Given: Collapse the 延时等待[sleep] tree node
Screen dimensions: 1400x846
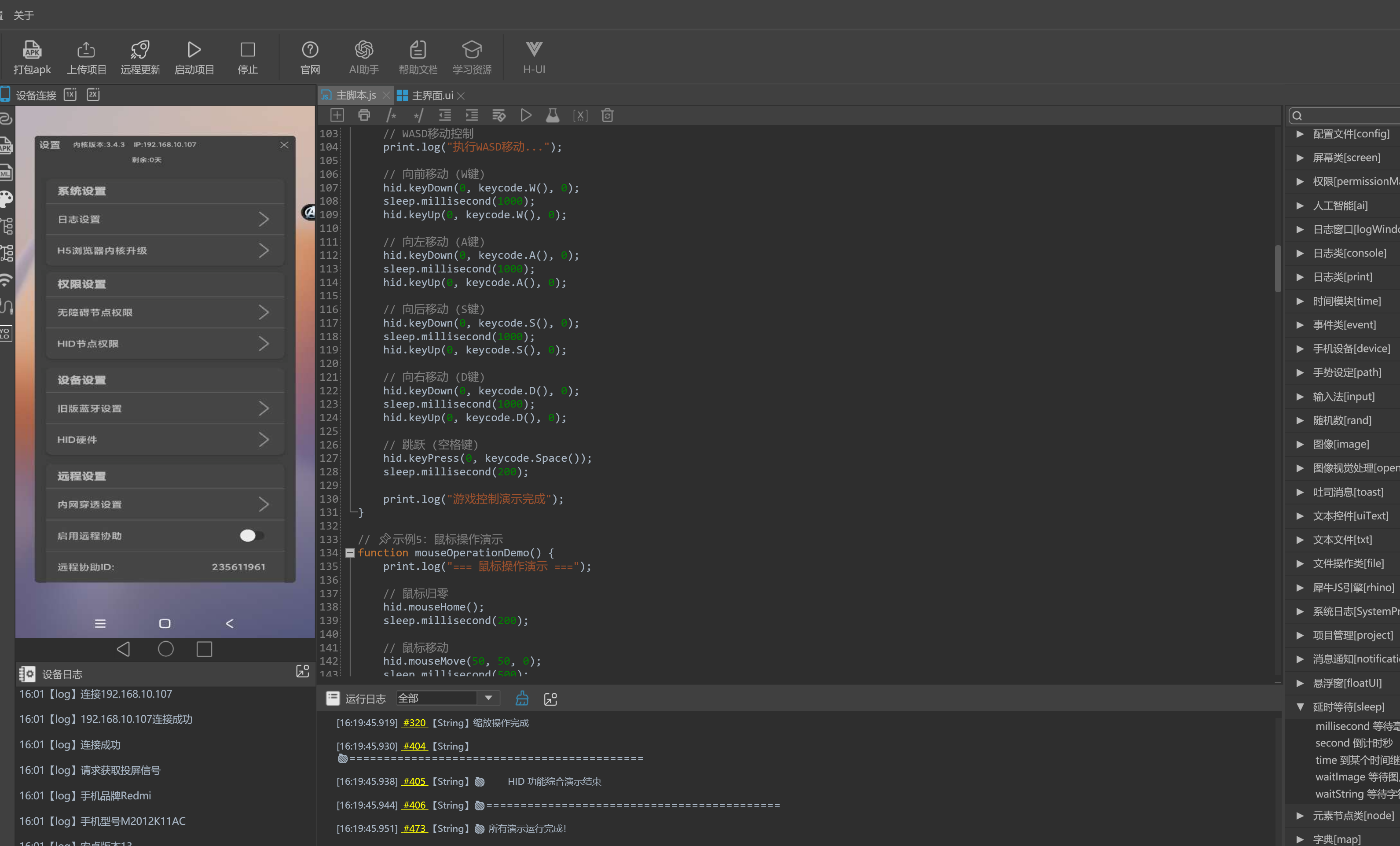Looking at the screenshot, I should click(1300, 707).
